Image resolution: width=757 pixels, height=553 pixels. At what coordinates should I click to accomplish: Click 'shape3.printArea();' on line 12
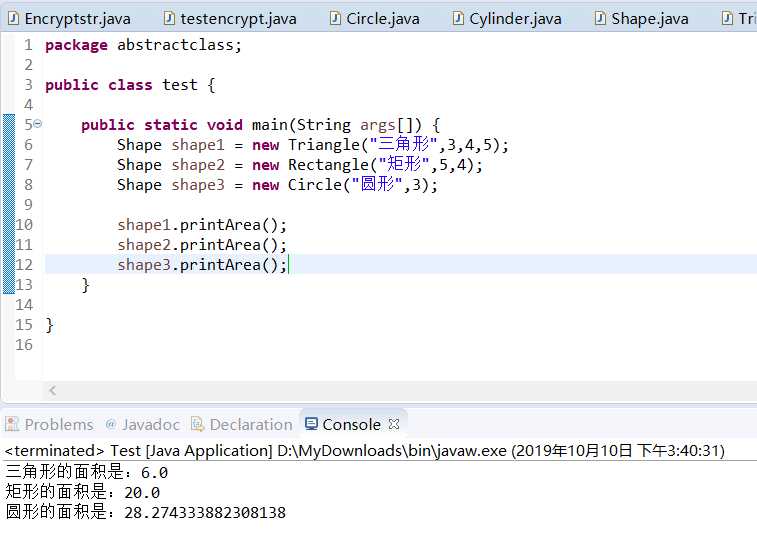202,265
